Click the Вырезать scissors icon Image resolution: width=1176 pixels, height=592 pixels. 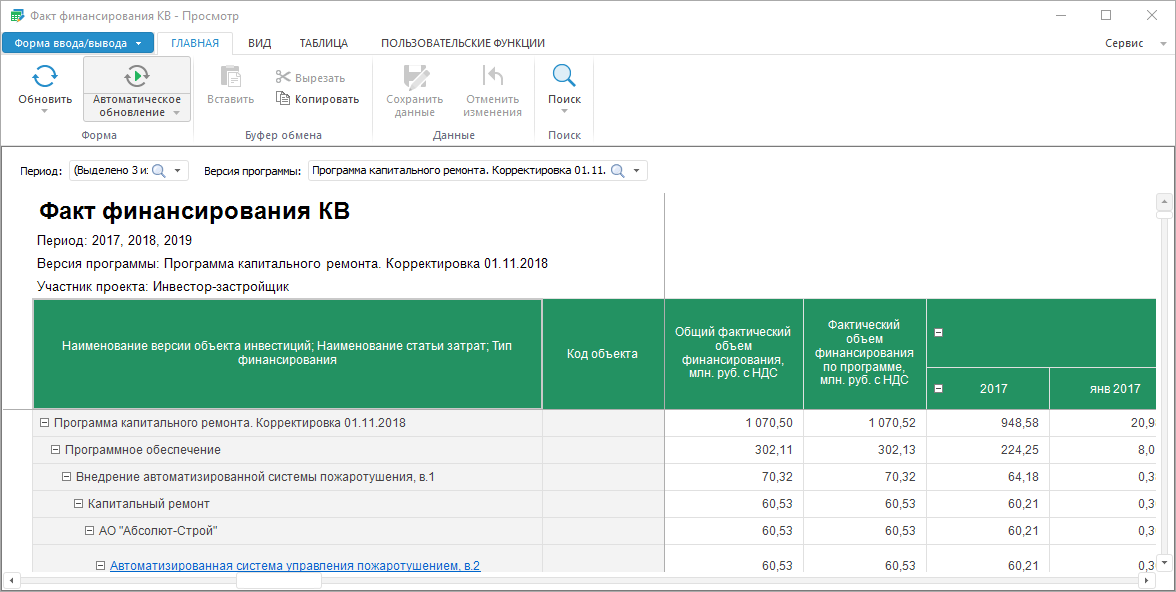point(283,78)
